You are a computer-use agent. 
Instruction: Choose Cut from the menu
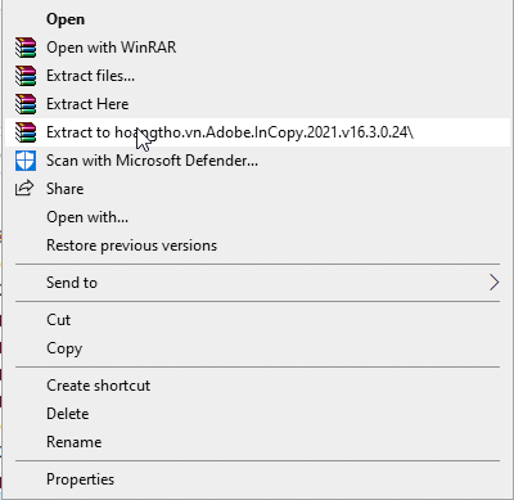(257, 320)
